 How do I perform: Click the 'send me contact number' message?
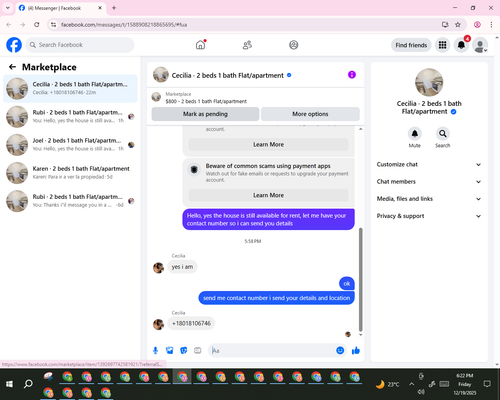tap(277, 298)
